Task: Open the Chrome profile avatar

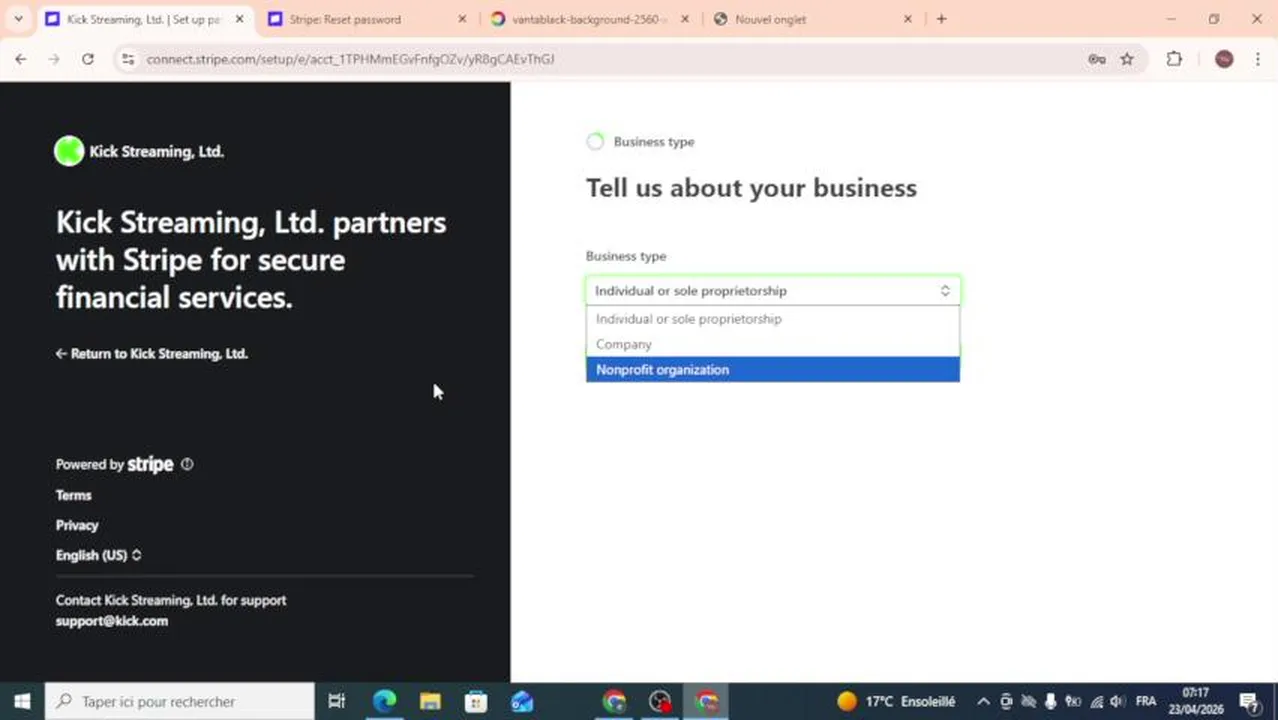Action: pos(1224,59)
